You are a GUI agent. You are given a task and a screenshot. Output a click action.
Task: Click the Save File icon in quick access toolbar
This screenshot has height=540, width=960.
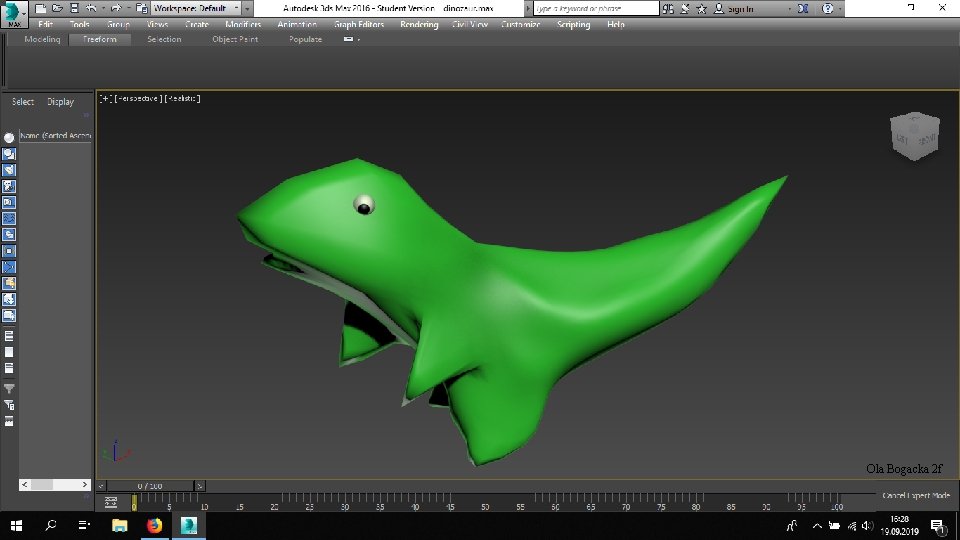[72, 8]
